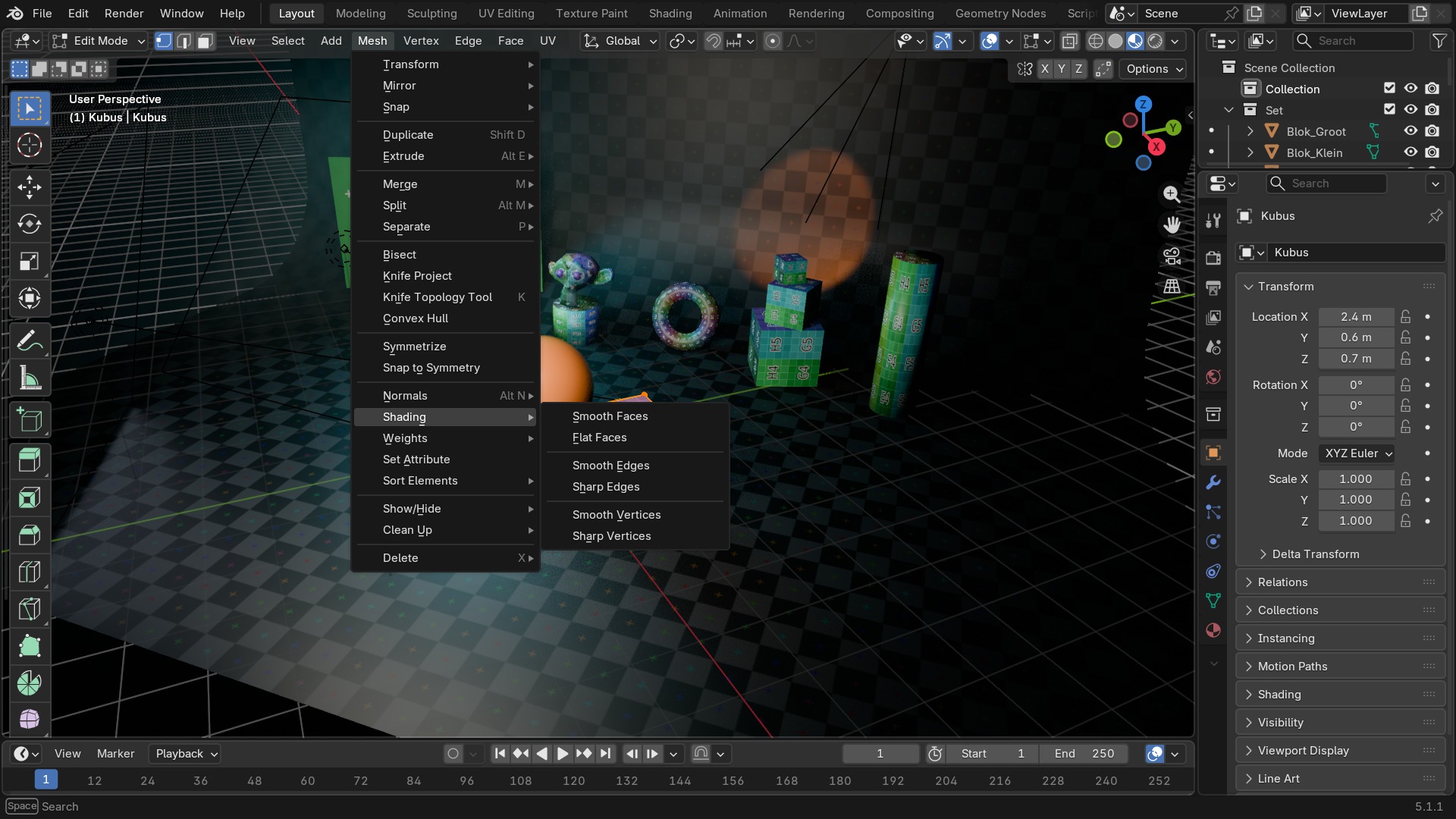Open the Modifiers wrench properties tab

click(x=1213, y=482)
